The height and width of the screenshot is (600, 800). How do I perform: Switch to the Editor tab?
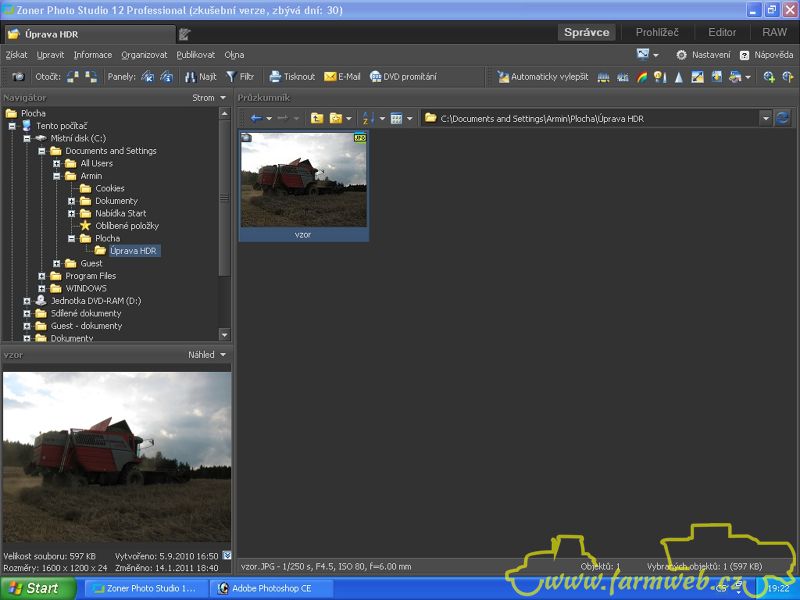coord(721,32)
